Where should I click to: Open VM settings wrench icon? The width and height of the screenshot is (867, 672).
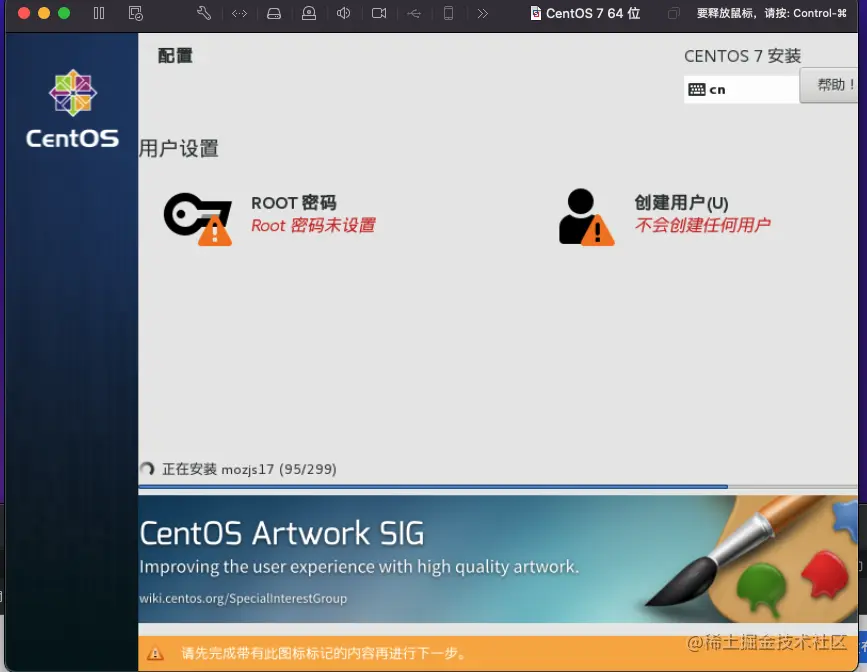click(204, 13)
